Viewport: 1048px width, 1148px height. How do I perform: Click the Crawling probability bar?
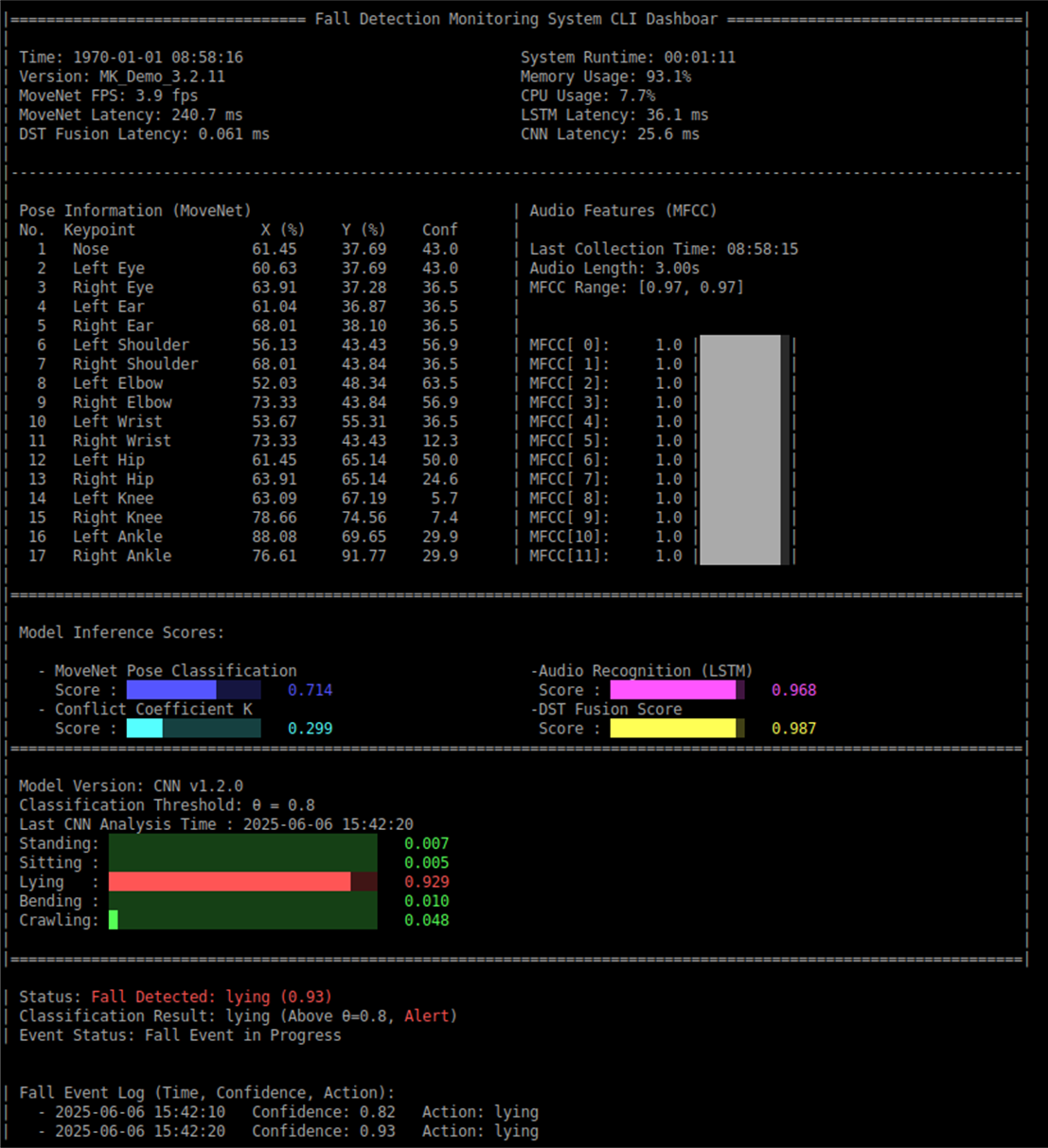243,920
